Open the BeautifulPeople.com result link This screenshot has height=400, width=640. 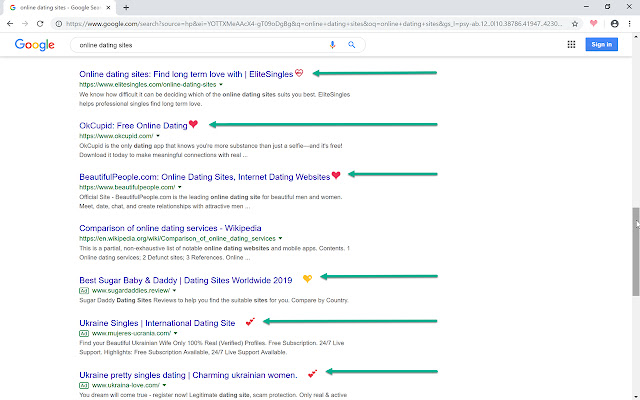[x=204, y=177]
